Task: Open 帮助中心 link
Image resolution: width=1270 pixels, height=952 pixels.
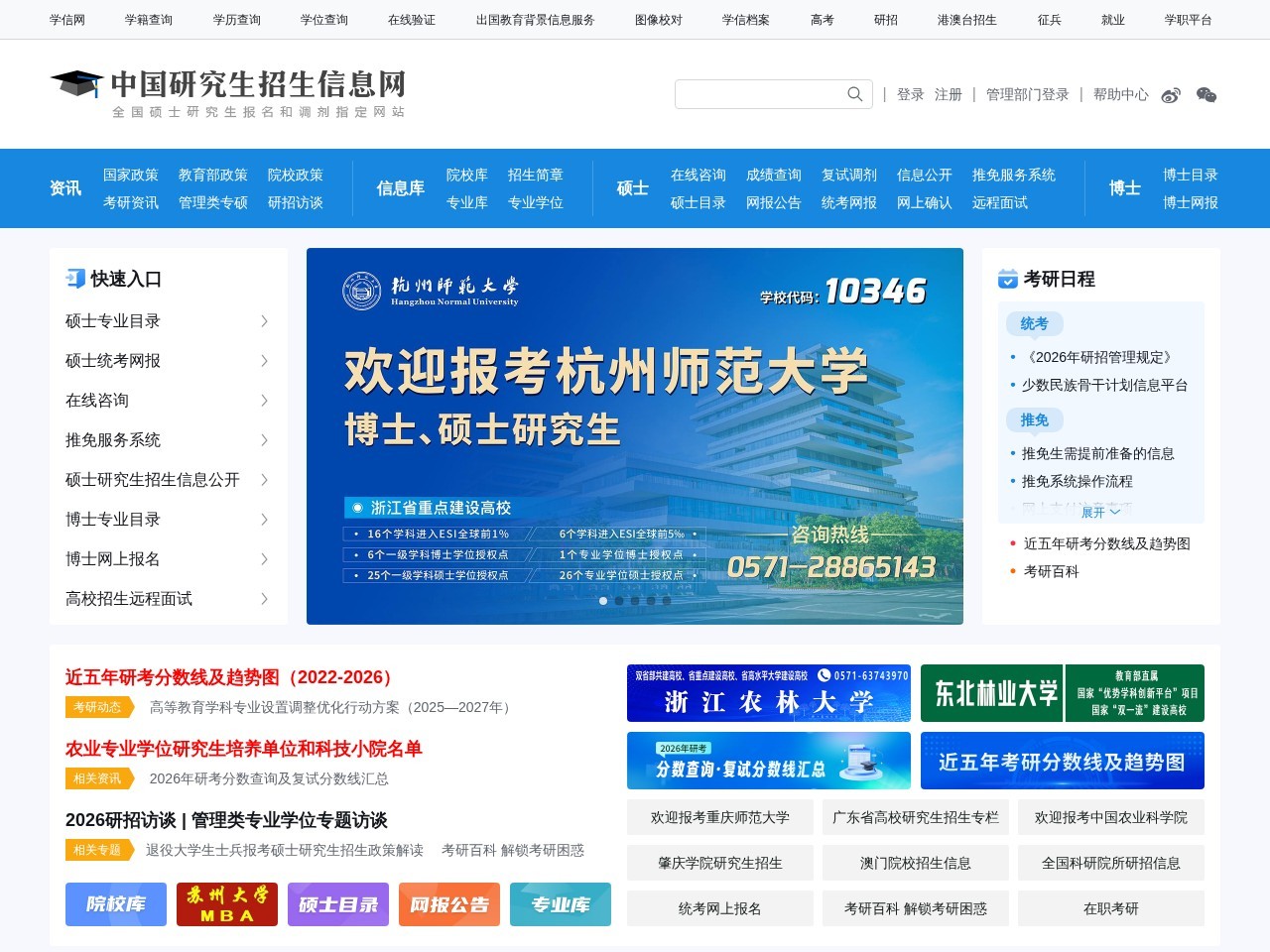Action: 1121,94
